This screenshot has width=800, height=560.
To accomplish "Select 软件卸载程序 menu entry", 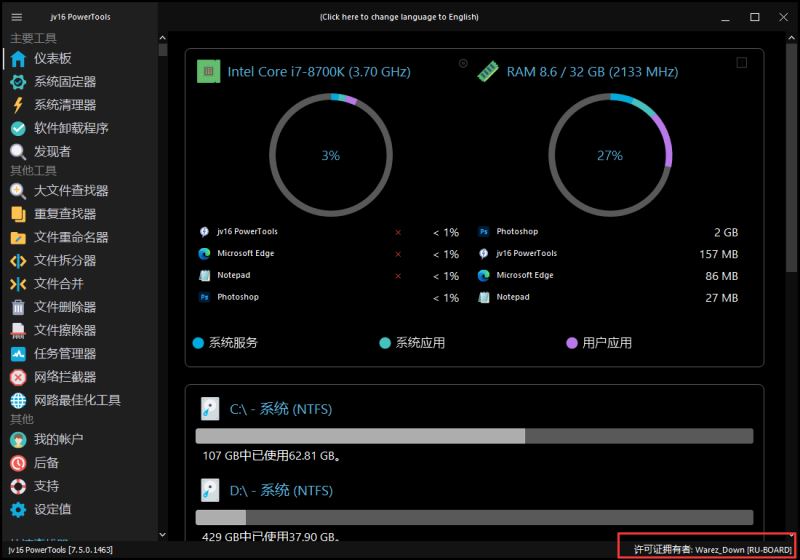I will [x=71, y=129].
